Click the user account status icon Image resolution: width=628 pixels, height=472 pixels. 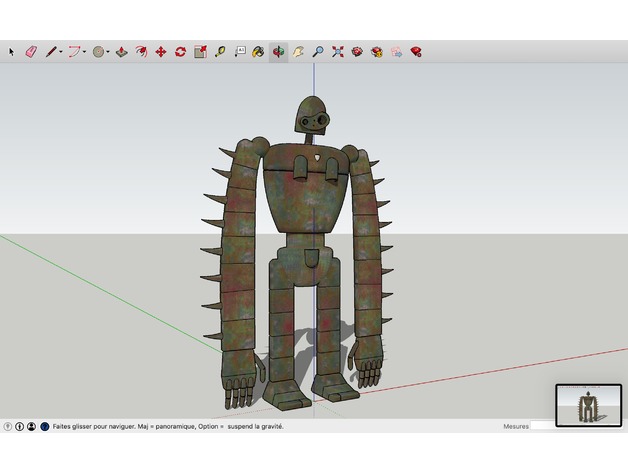[x=31, y=426]
